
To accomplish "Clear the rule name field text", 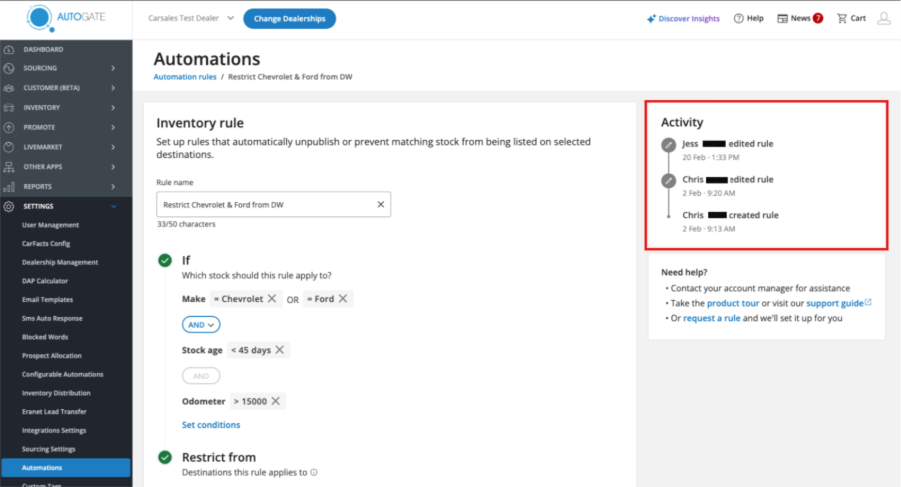I will point(380,204).
